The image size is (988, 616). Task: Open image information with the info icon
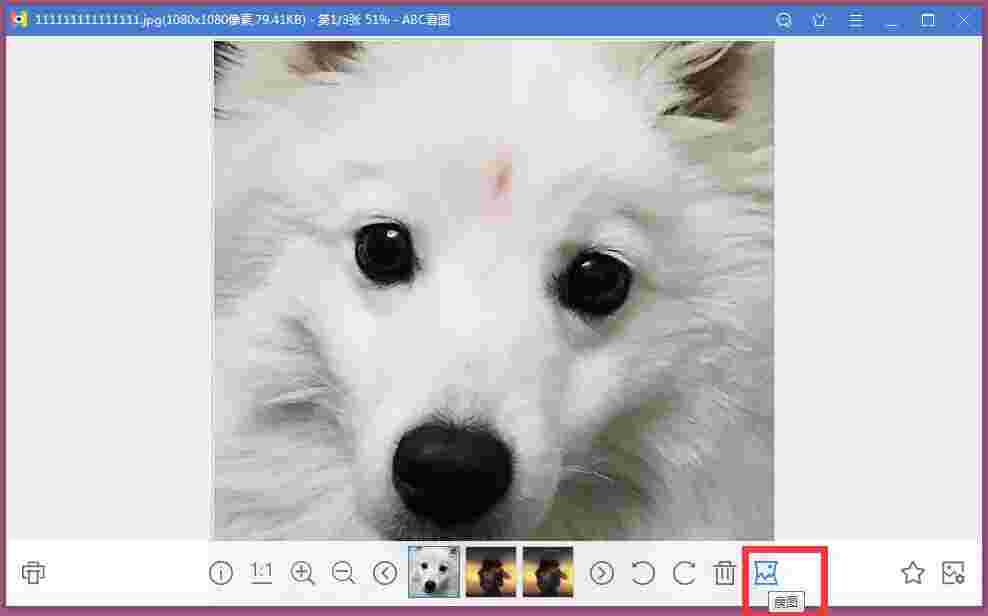click(220, 572)
